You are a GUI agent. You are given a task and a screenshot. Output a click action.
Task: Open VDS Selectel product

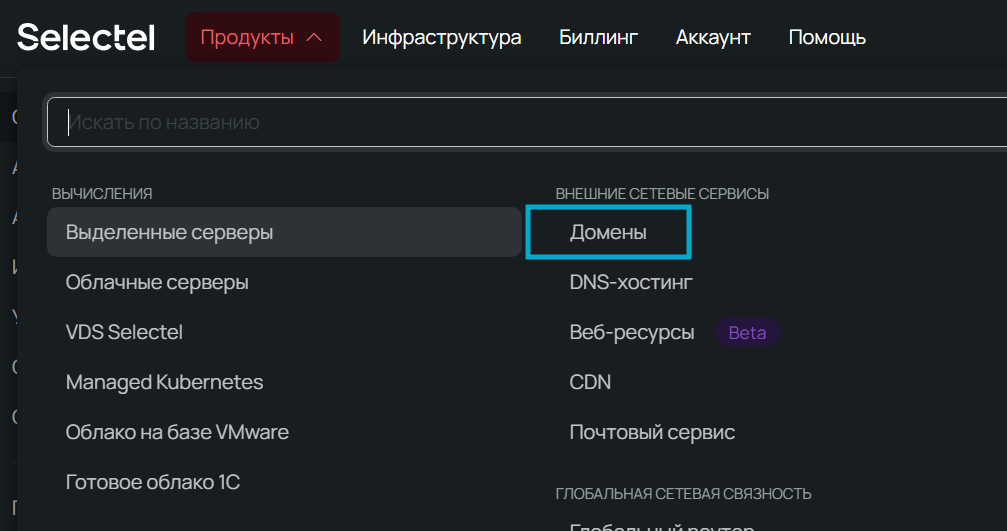(x=124, y=332)
